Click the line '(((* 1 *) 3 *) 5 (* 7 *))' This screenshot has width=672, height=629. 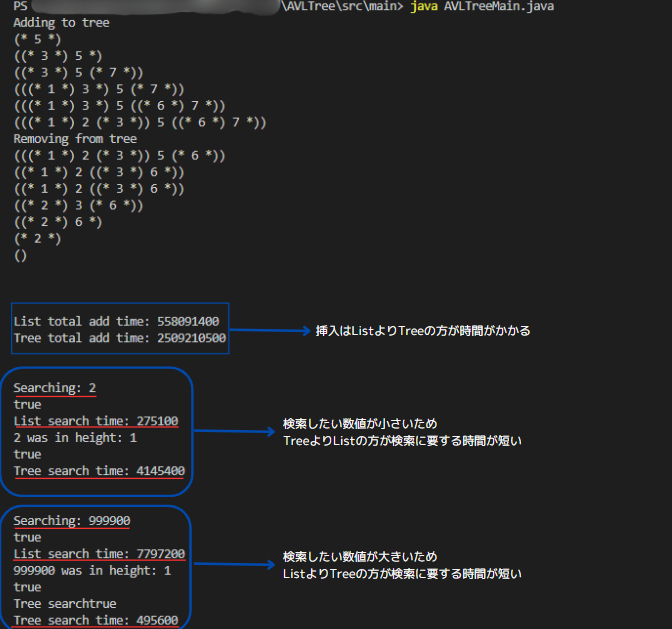pyautogui.click(x=99, y=89)
